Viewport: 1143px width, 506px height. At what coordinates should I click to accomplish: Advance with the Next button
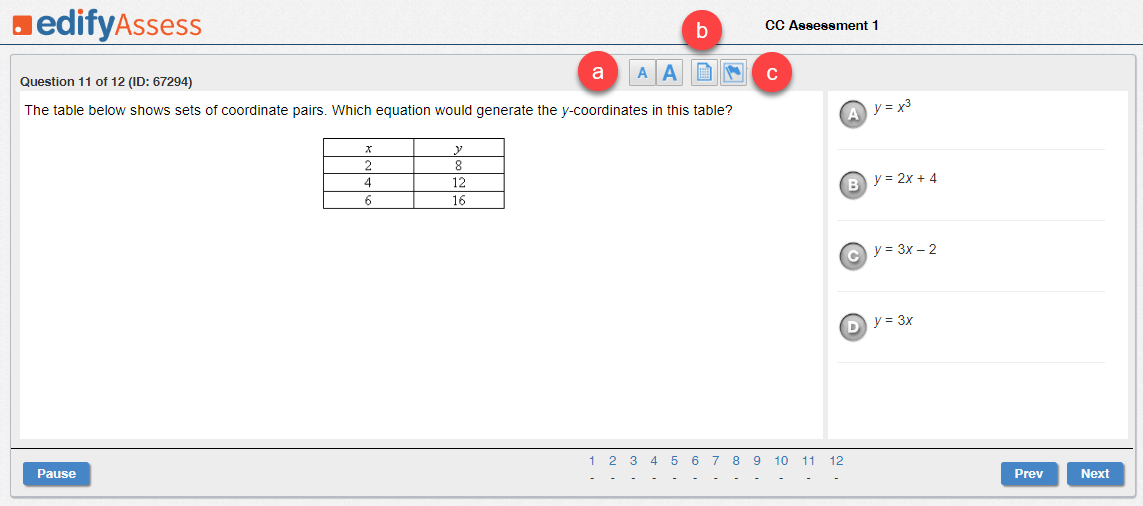(x=1095, y=473)
